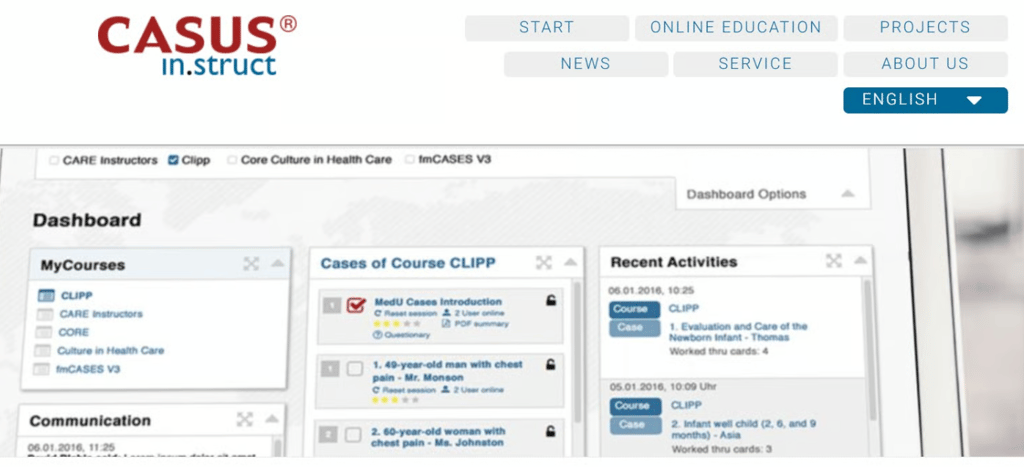
Task: Open fmCASES V3 in MyCourses list
Action: pos(88,369)
